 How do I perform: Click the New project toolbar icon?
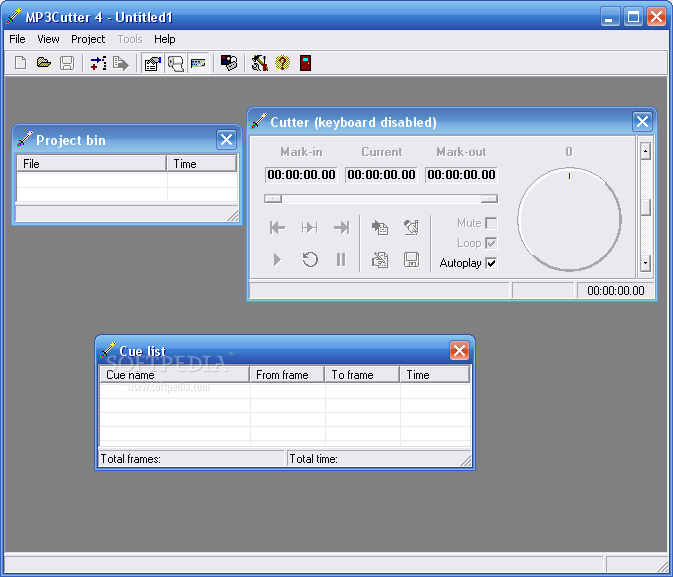[20, 63]
